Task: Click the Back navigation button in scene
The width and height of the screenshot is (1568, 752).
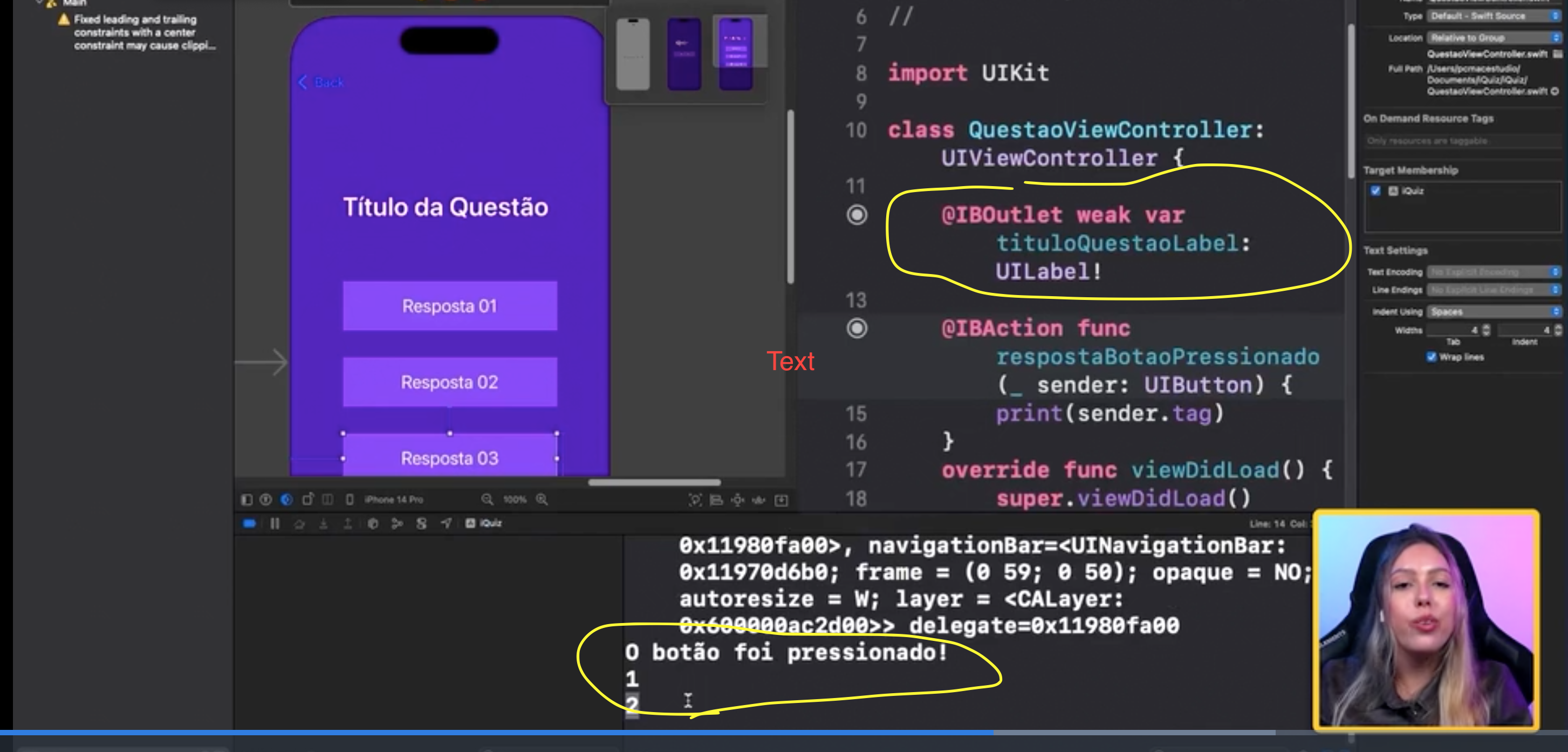Action: pos(321,82)
